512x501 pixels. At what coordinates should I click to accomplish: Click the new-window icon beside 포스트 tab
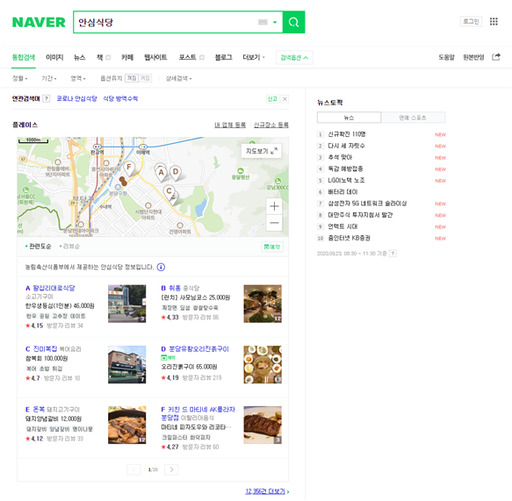(202, 58)
